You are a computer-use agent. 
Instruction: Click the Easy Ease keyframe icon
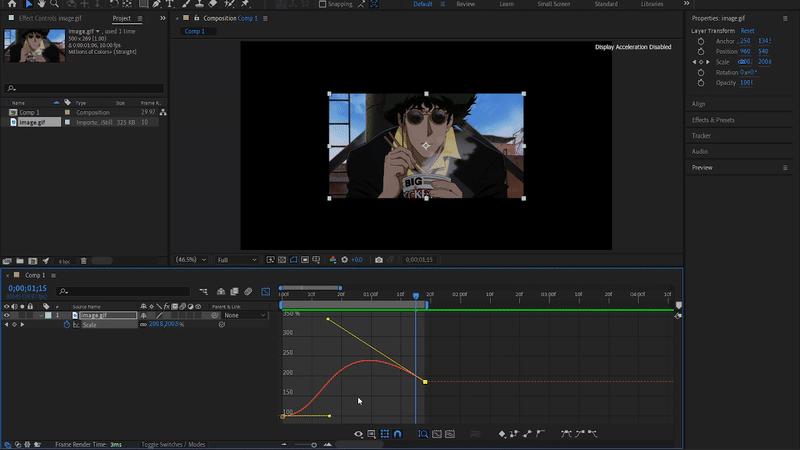tap(566, 434)
